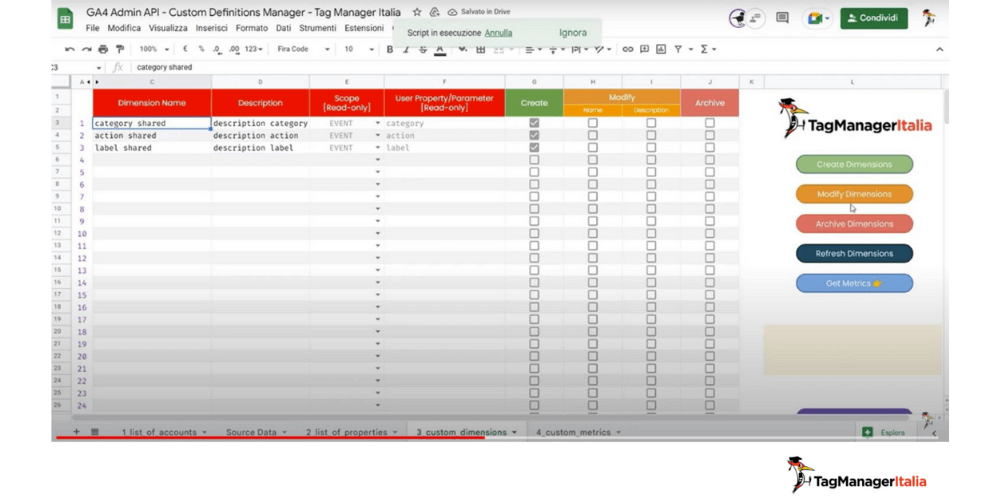Check Archive box for category shared
The width and height of the screenshot is (1000, 500).
[x=710, y=123]
